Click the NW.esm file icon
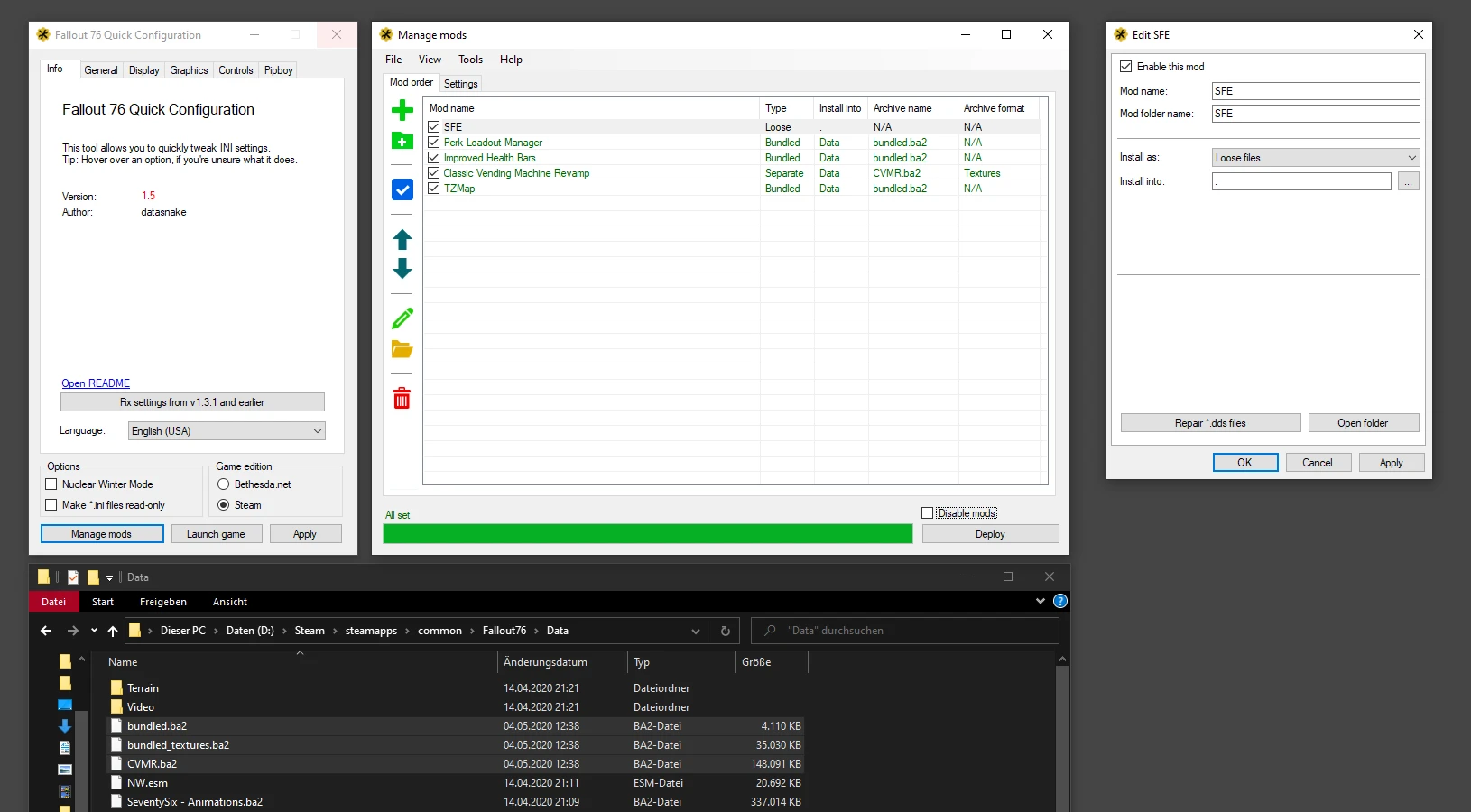The height and width of the screenshot is (812, 1471). click(x=116, y=782)
